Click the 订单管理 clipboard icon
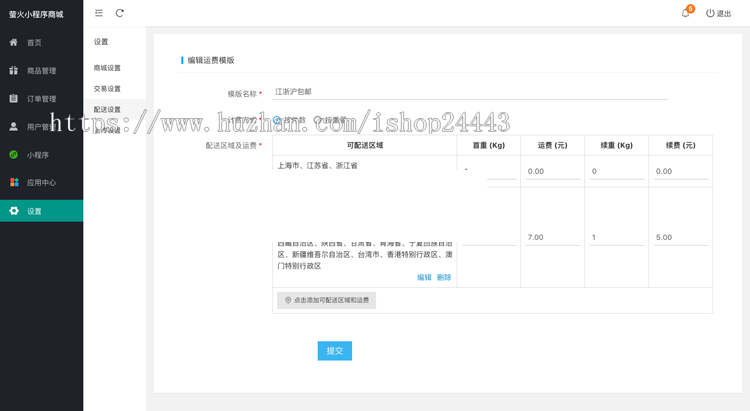The width and height of the screenshot is (750, 411). coord(13,99)
